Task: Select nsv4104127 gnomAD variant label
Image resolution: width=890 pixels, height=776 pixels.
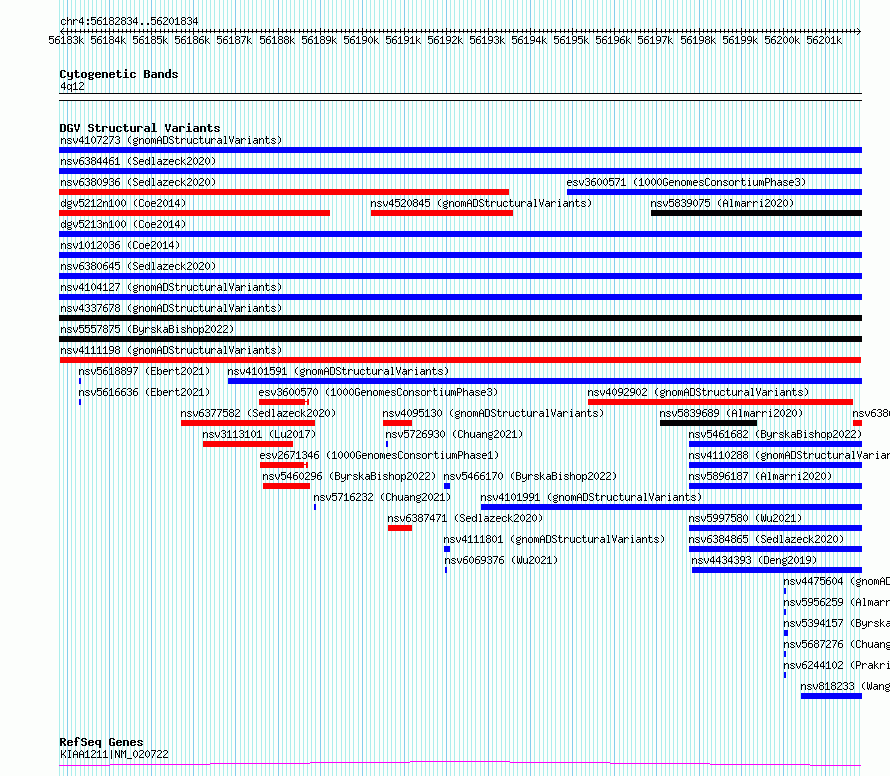Action: 171,287
